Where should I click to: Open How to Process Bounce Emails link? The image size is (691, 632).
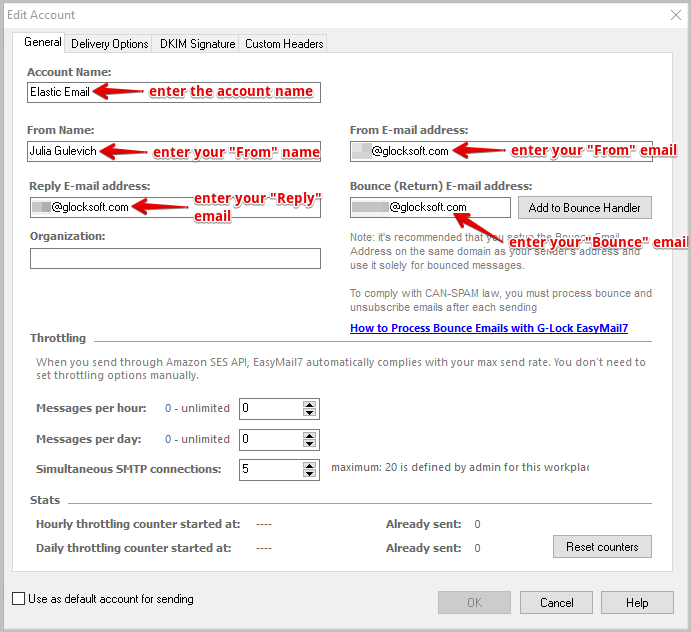[489, 328]
